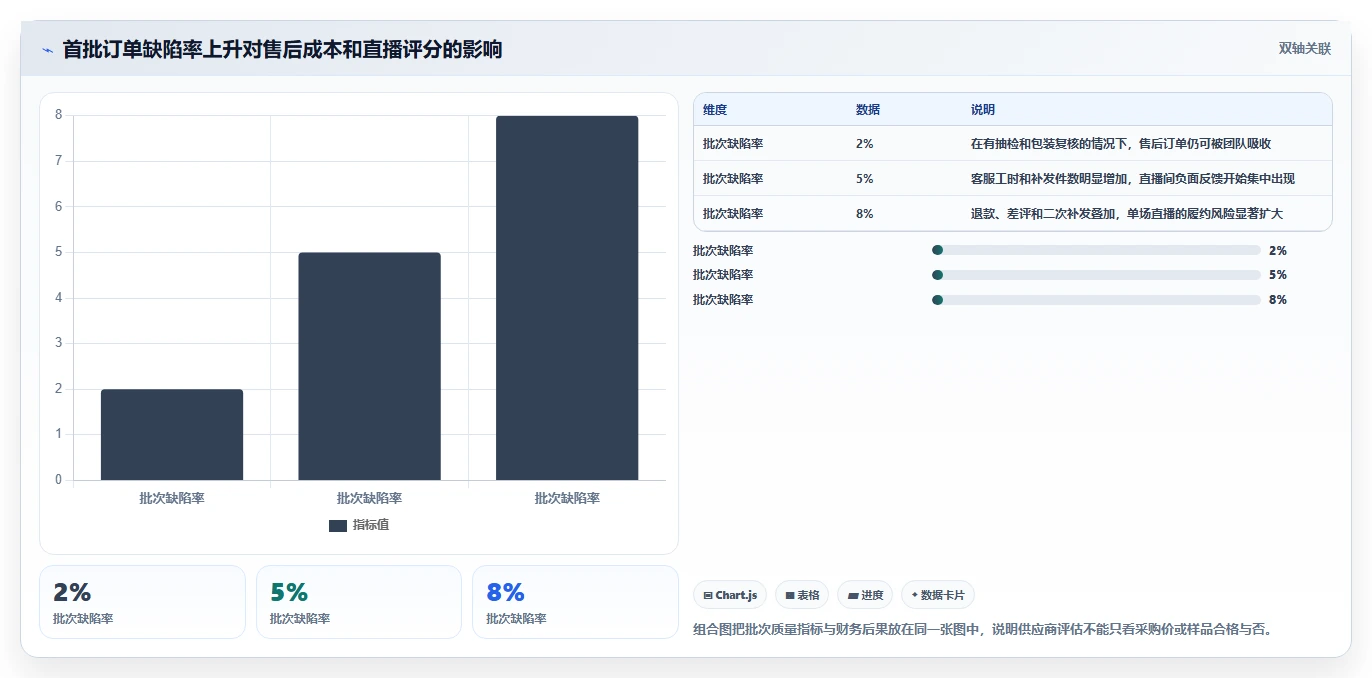
Task: Click the 维度 column header
Action: click(x=715, y=110)
